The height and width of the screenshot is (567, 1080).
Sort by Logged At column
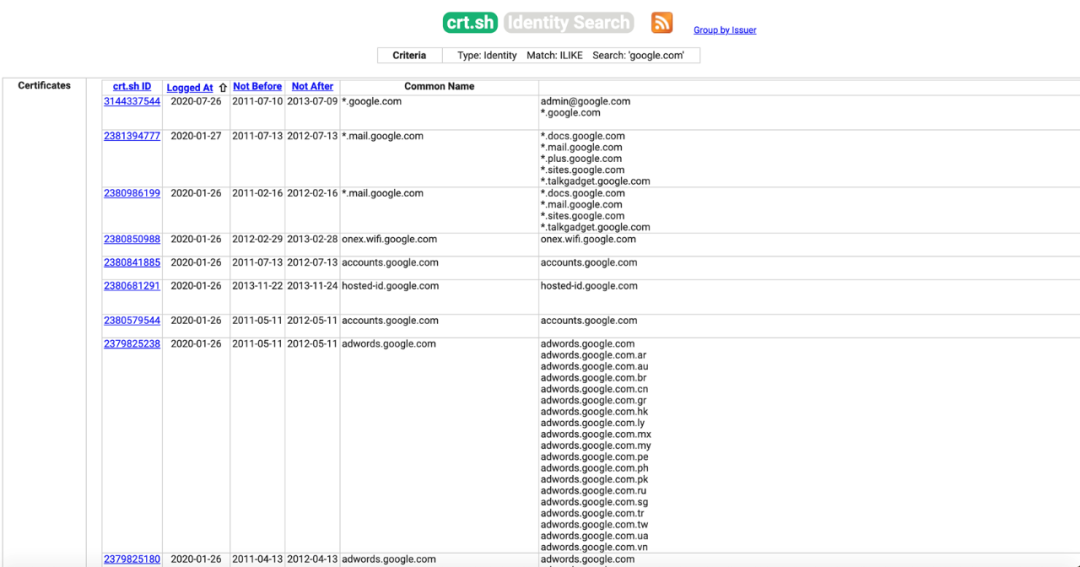tap(189, 87)
